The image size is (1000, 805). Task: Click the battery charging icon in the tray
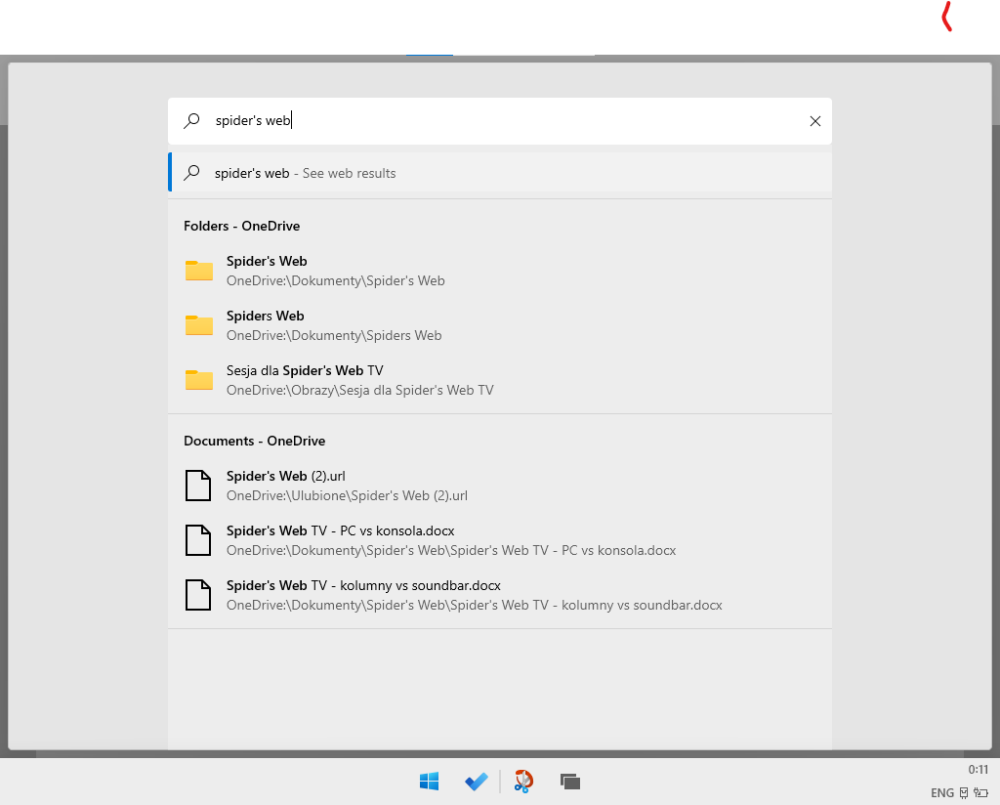[980, 793]
